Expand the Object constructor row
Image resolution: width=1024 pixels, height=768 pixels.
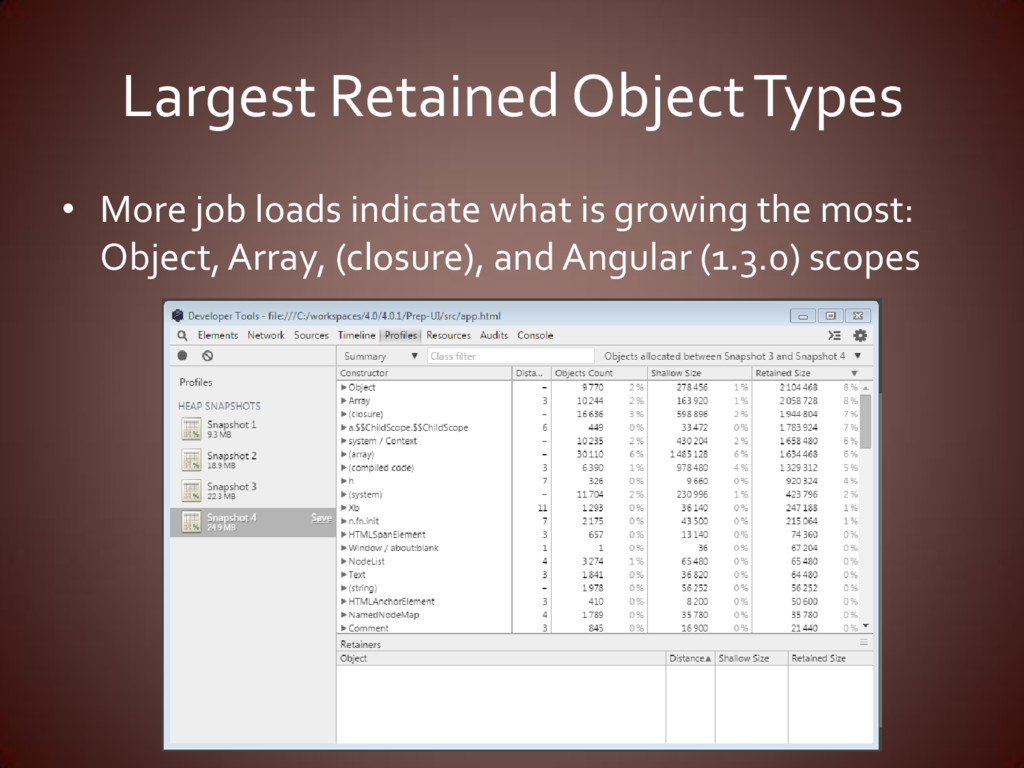pyautogui.click(x=344, y=387)
